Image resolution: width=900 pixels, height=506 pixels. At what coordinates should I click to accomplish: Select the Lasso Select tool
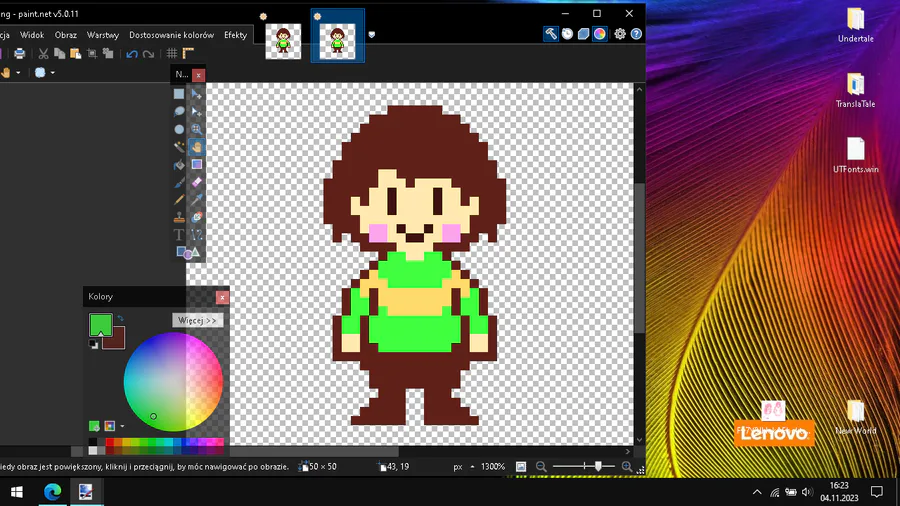click(179, 112)
